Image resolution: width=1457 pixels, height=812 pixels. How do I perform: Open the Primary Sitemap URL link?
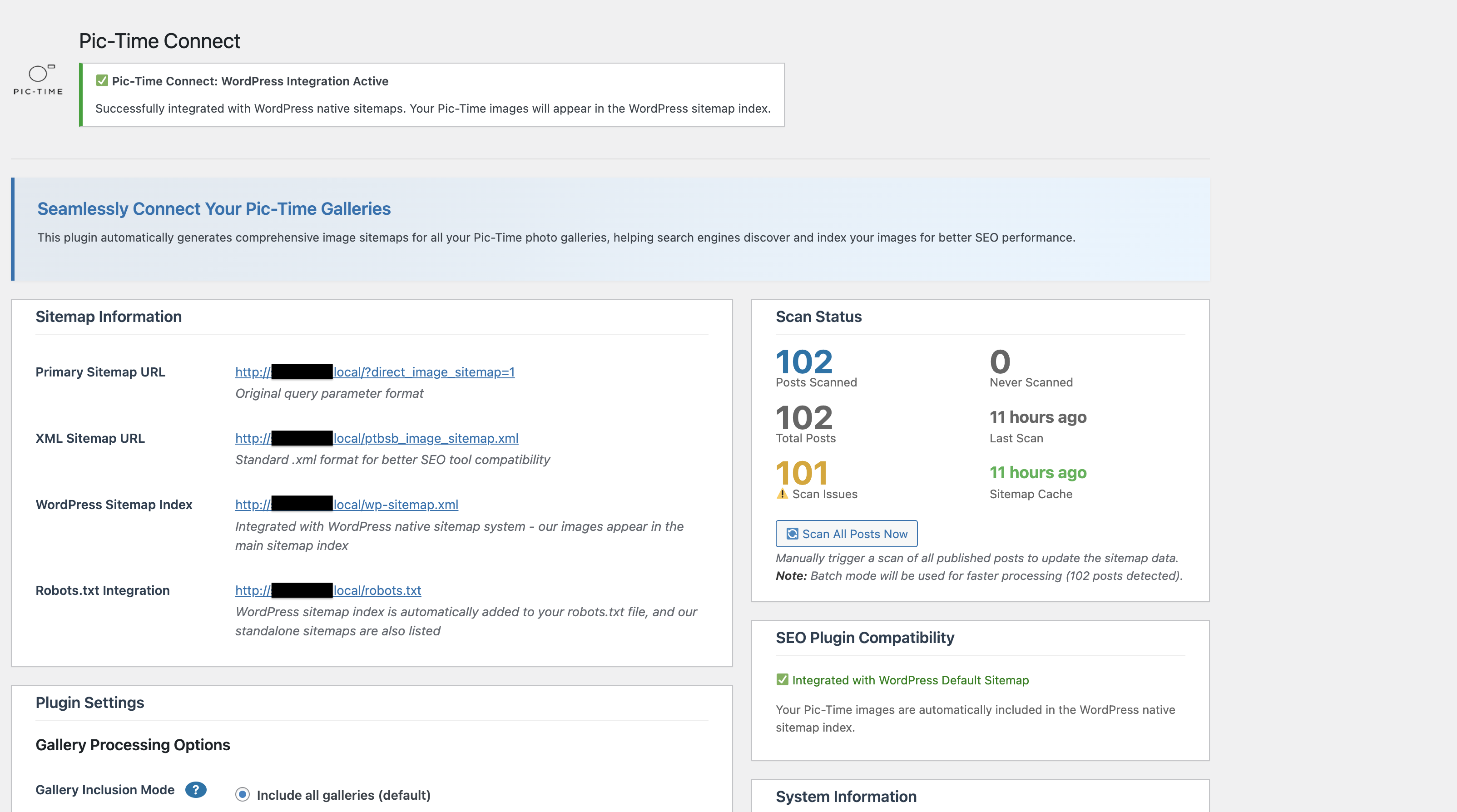(x=374, y=372)
